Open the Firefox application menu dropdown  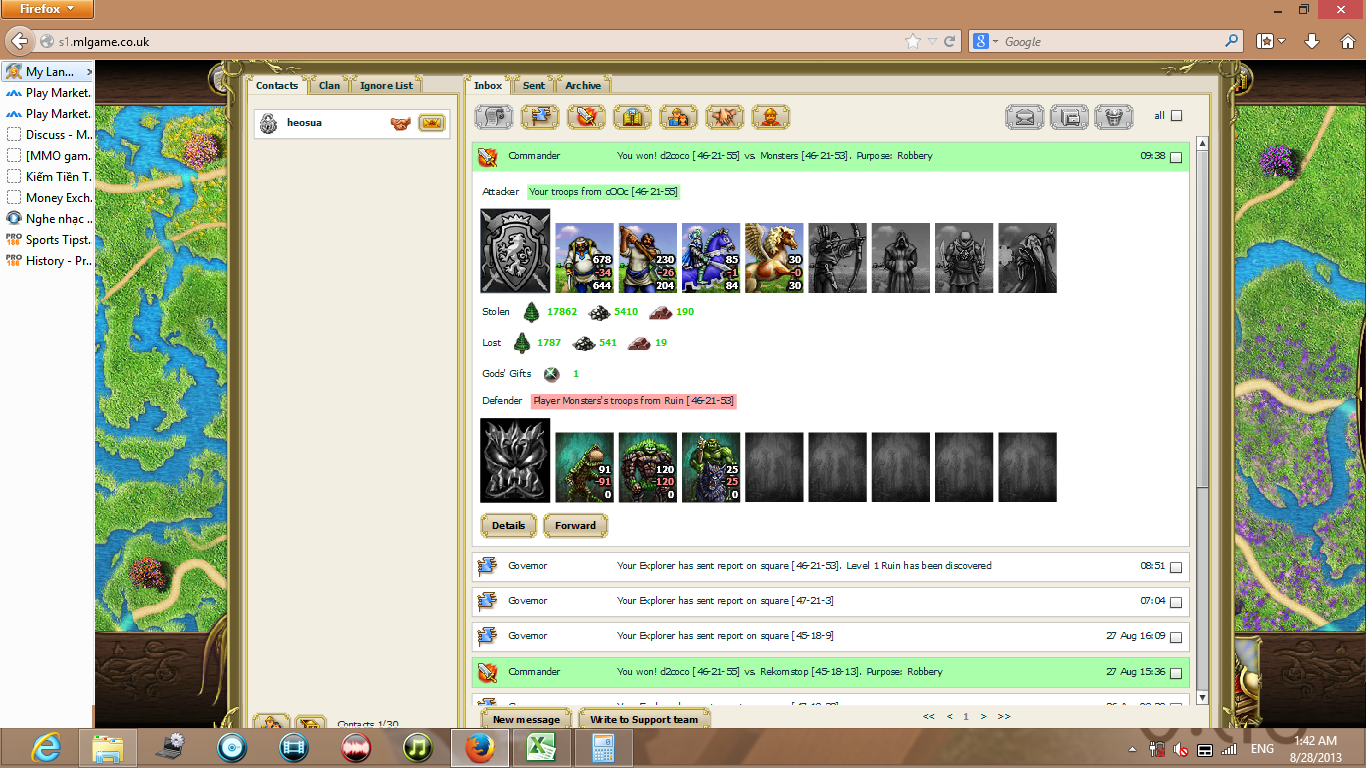(x=47, y=9)
